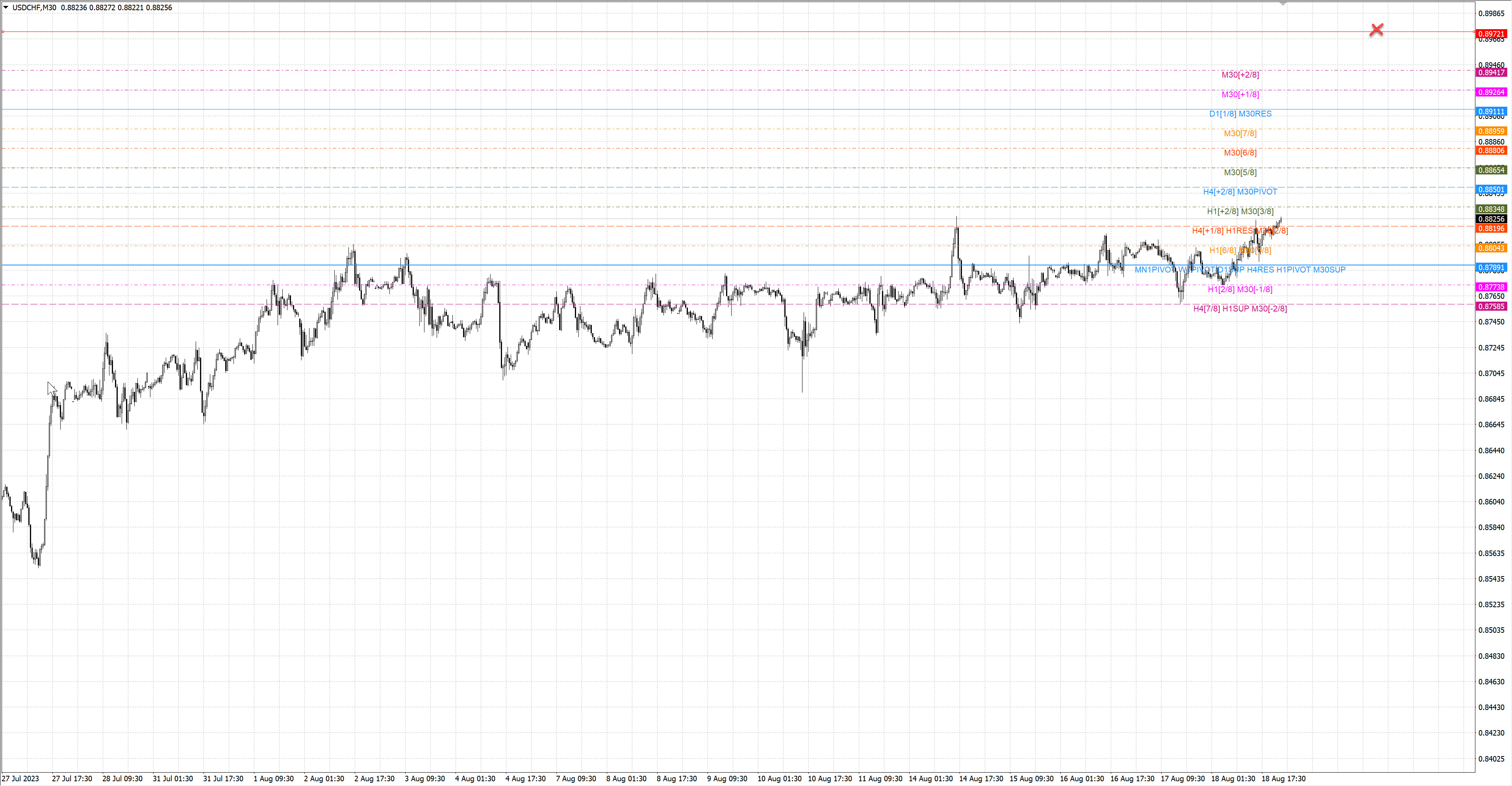This screenshot has width=1512, height=786.
Task: Click the M30[7/8] level label
Action: [x=1240, y=133]
